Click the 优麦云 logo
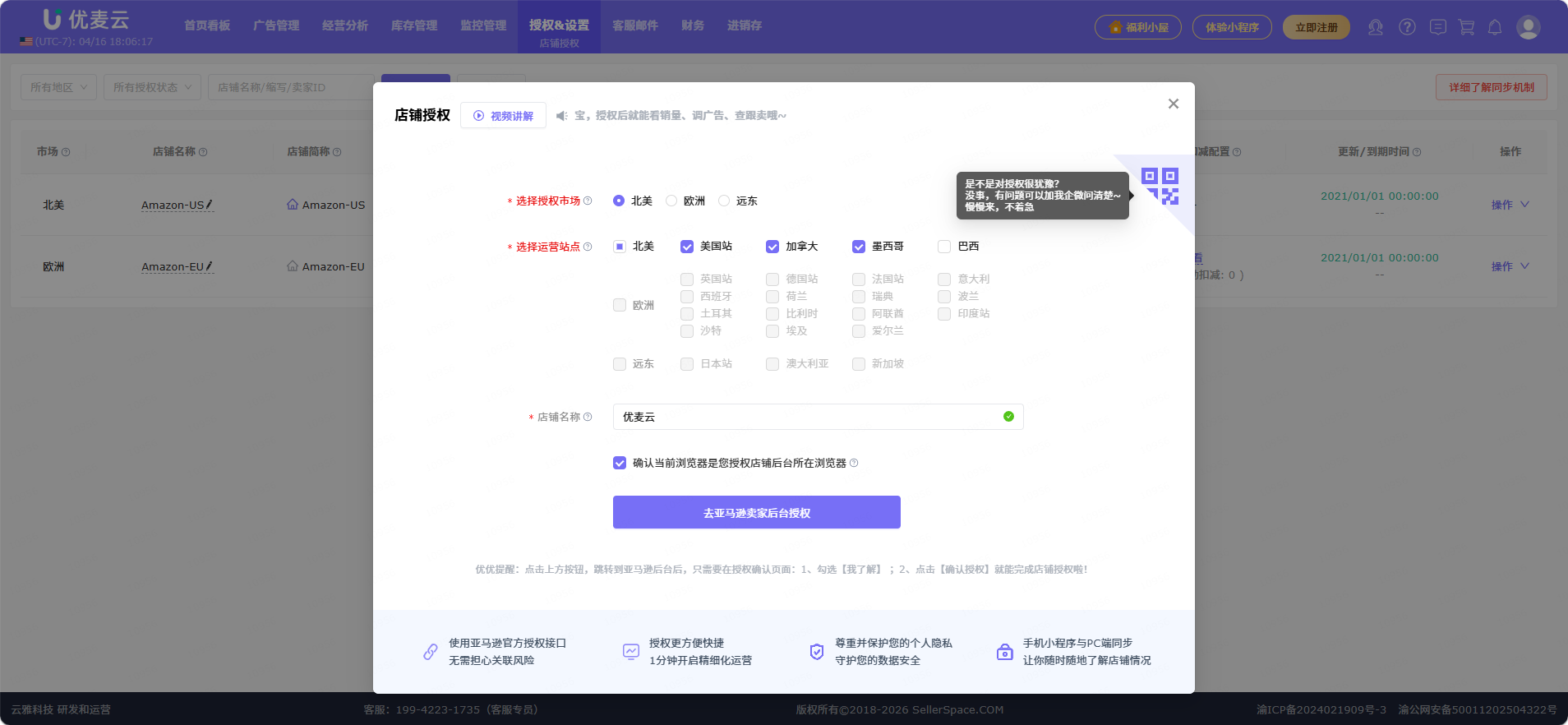Image resolution: width=1568 pixels, height=725 pixels. pyautogui.click(x=86, y=19)
